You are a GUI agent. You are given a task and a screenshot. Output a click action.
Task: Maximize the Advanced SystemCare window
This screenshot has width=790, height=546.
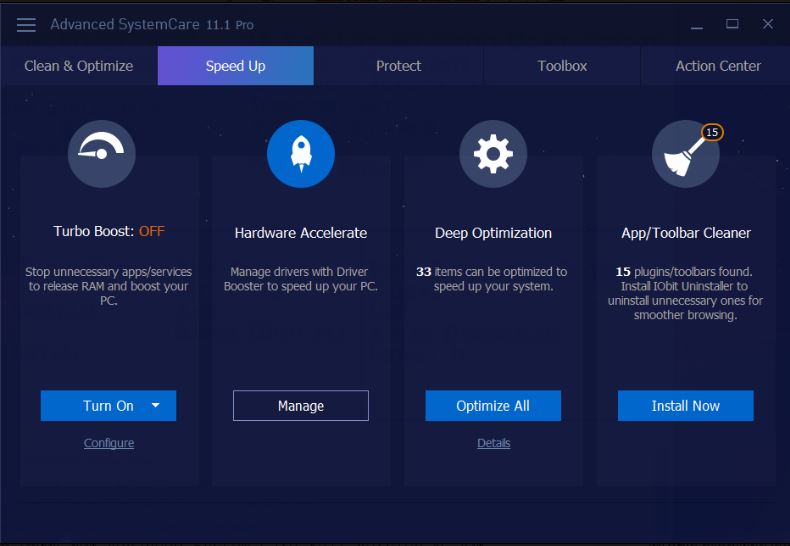click(x=732, y=24)
